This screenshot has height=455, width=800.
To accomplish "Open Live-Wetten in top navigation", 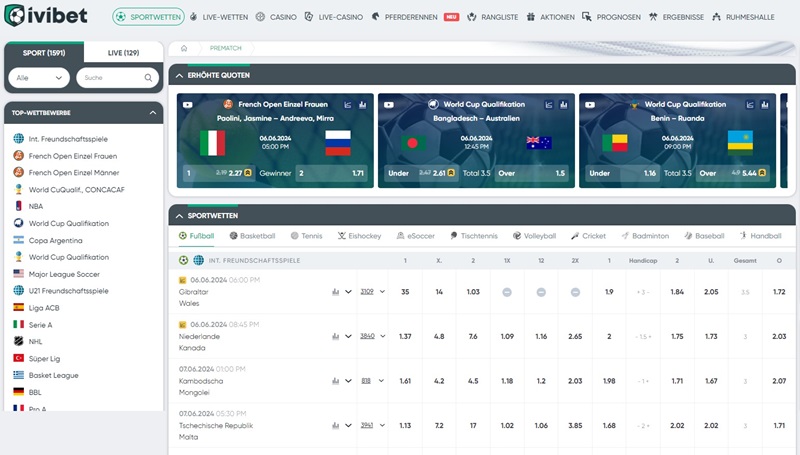I will pos(219,17).
